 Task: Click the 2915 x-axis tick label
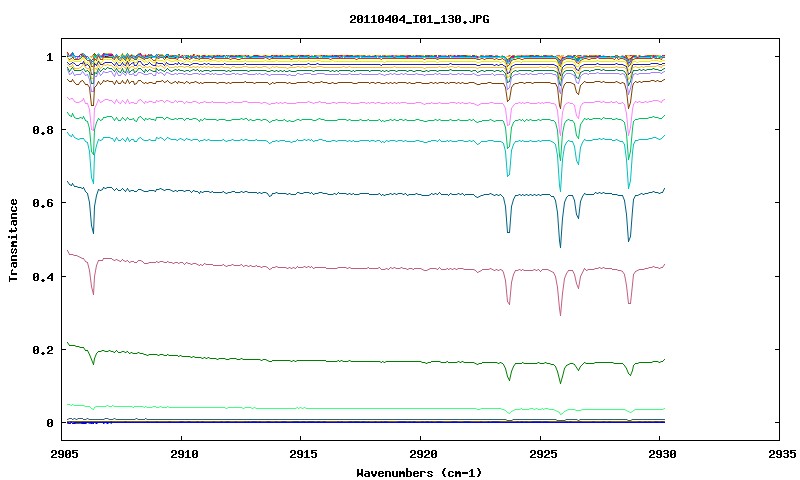click(303, 454)
